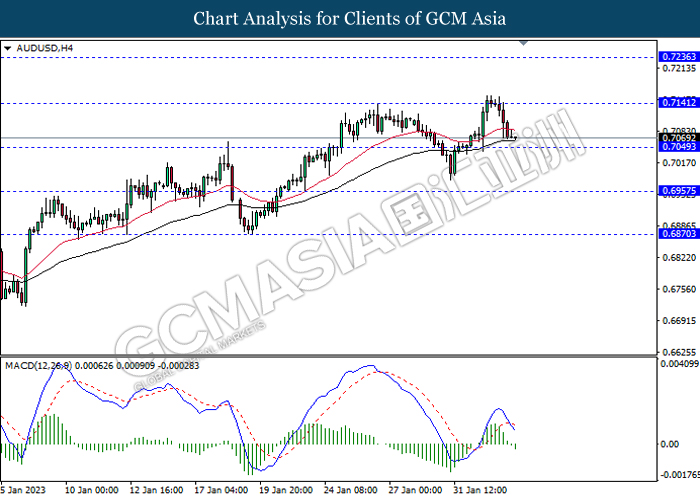Viewport: 700px width, 500px height.
Task: Click the Chart Analysis for Clients header title
Action: tap(350, 19)
